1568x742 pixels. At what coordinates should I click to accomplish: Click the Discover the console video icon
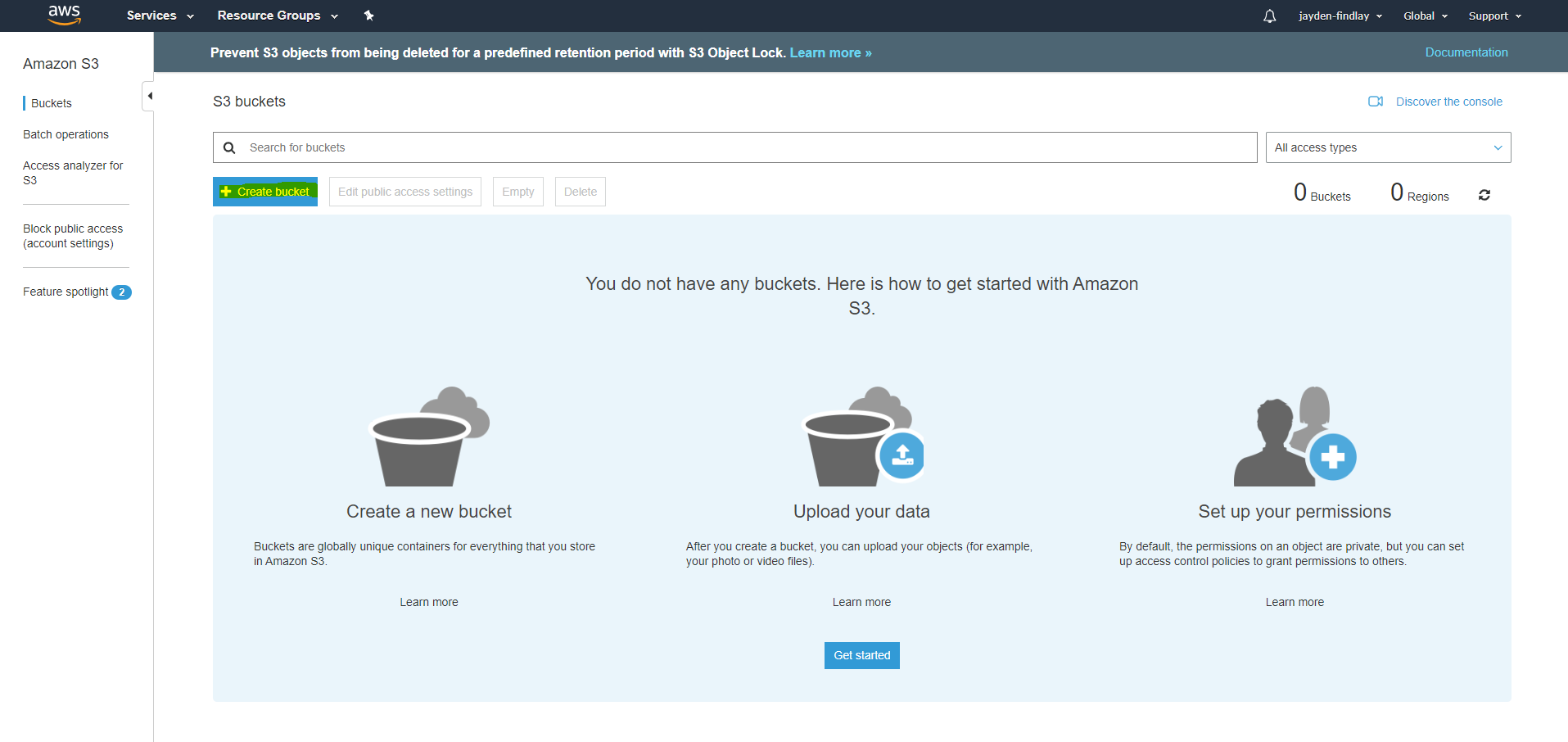1376,101
